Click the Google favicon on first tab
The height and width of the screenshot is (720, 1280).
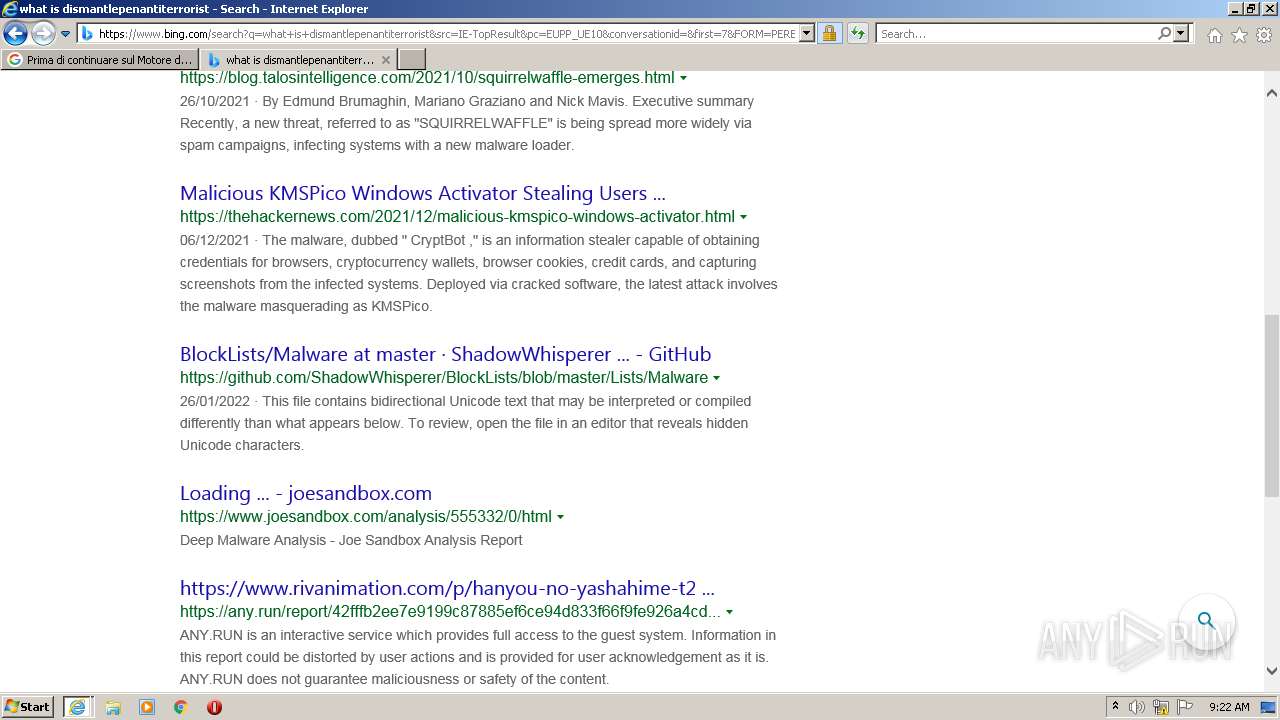[x=14, y=60]
